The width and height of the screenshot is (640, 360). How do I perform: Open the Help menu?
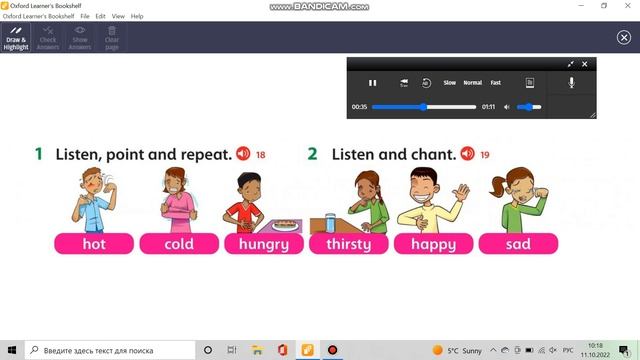[x=137, y=16]
